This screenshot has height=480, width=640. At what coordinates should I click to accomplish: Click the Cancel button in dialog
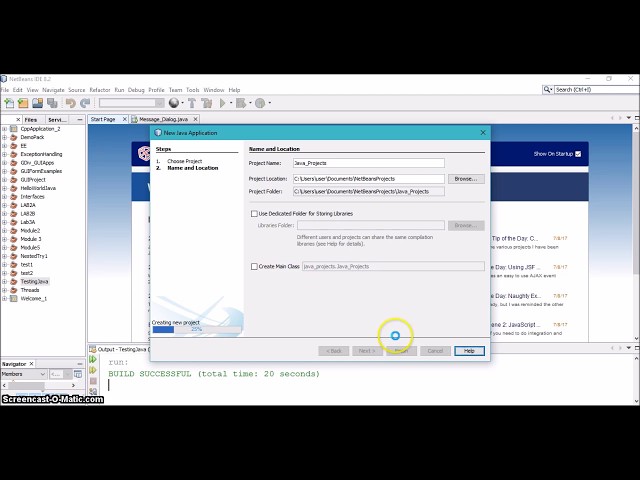[435, 351]
